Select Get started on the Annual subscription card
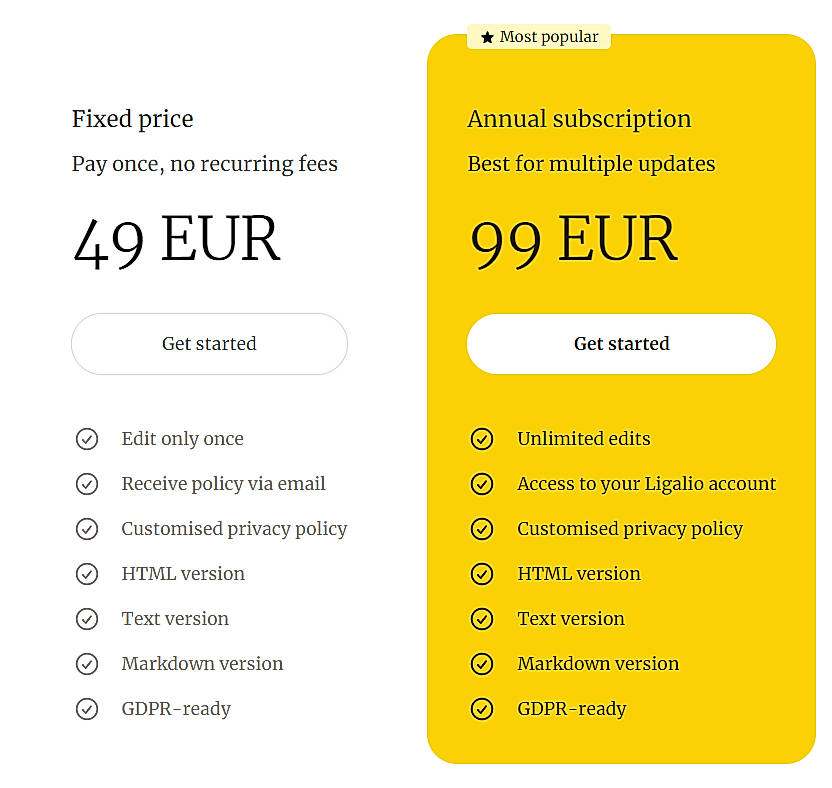The height and width of the screenshot is (788, 832). [x=621, y=343]
